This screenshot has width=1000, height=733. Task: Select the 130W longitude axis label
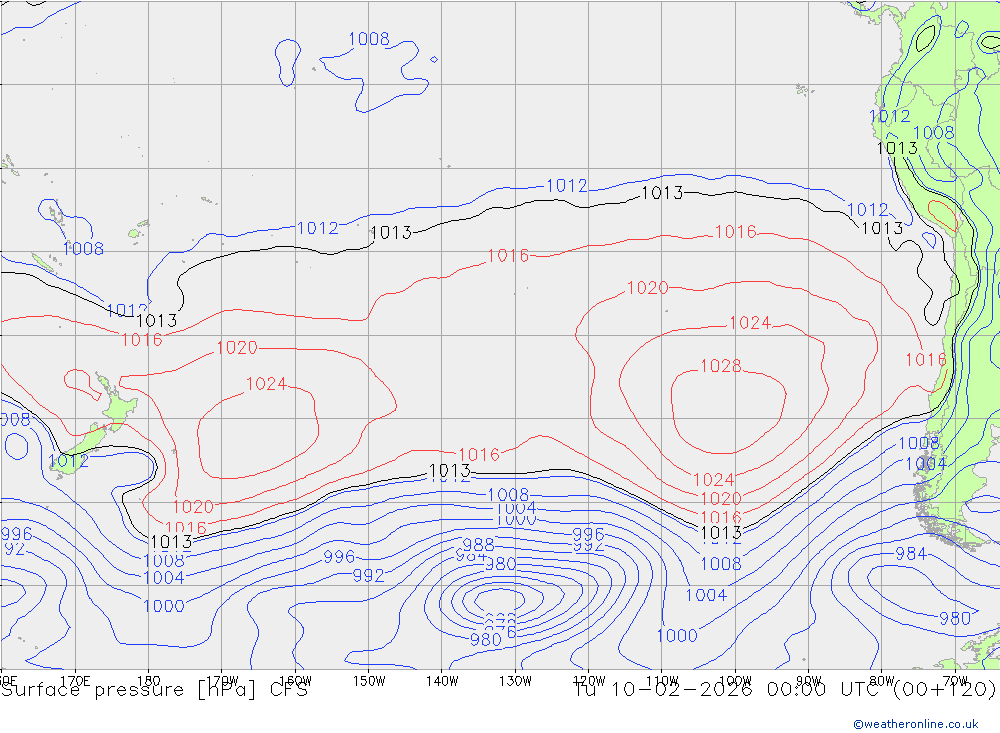click(x=515, y=681)
